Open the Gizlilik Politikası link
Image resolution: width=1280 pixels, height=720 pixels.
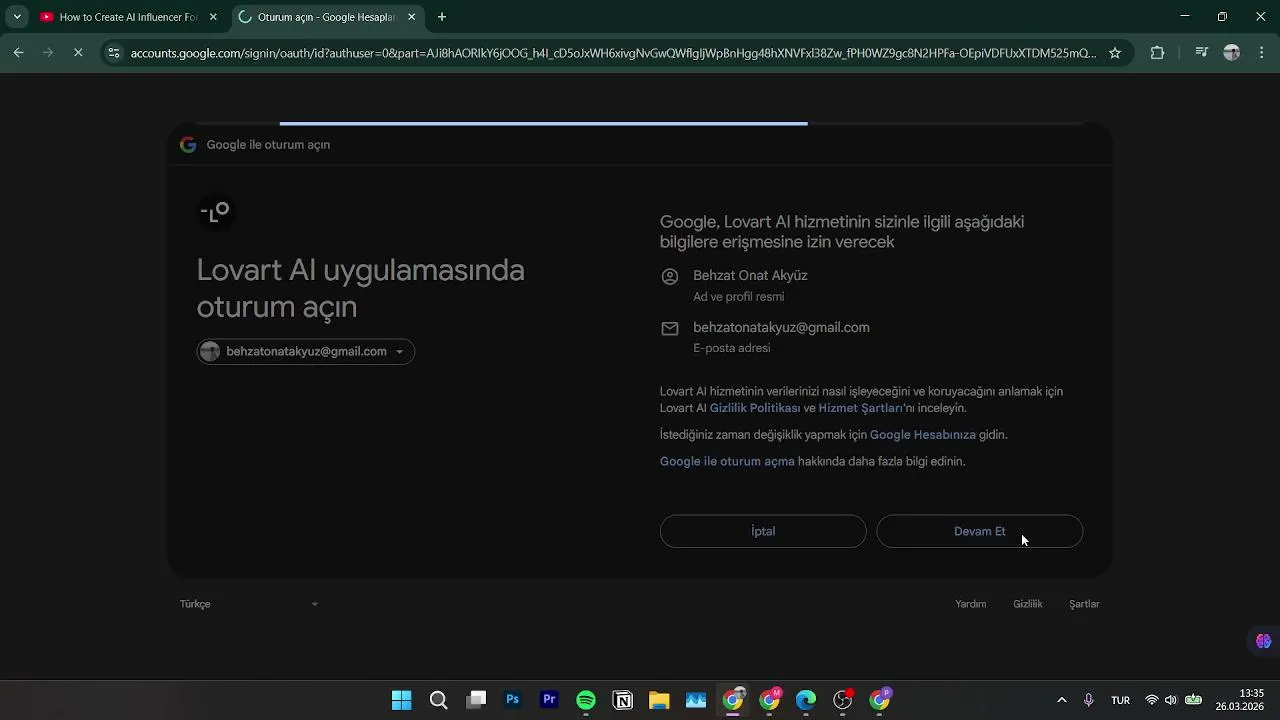(755, 408)
